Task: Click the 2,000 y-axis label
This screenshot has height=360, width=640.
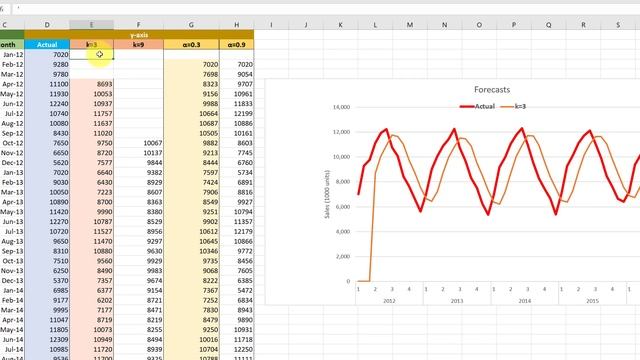Action: [x=343, y=256]
